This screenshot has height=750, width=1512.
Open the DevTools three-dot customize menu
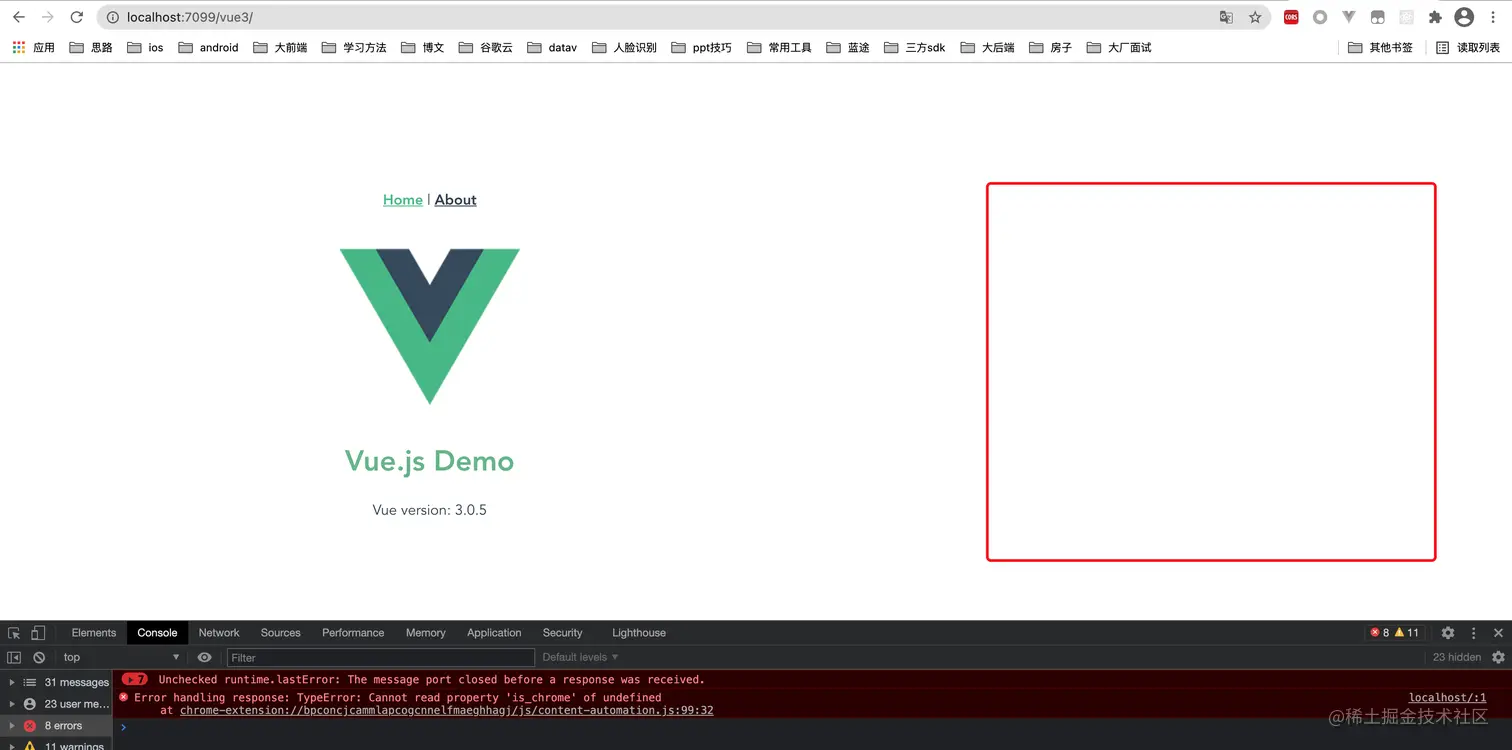[1473, 633]
